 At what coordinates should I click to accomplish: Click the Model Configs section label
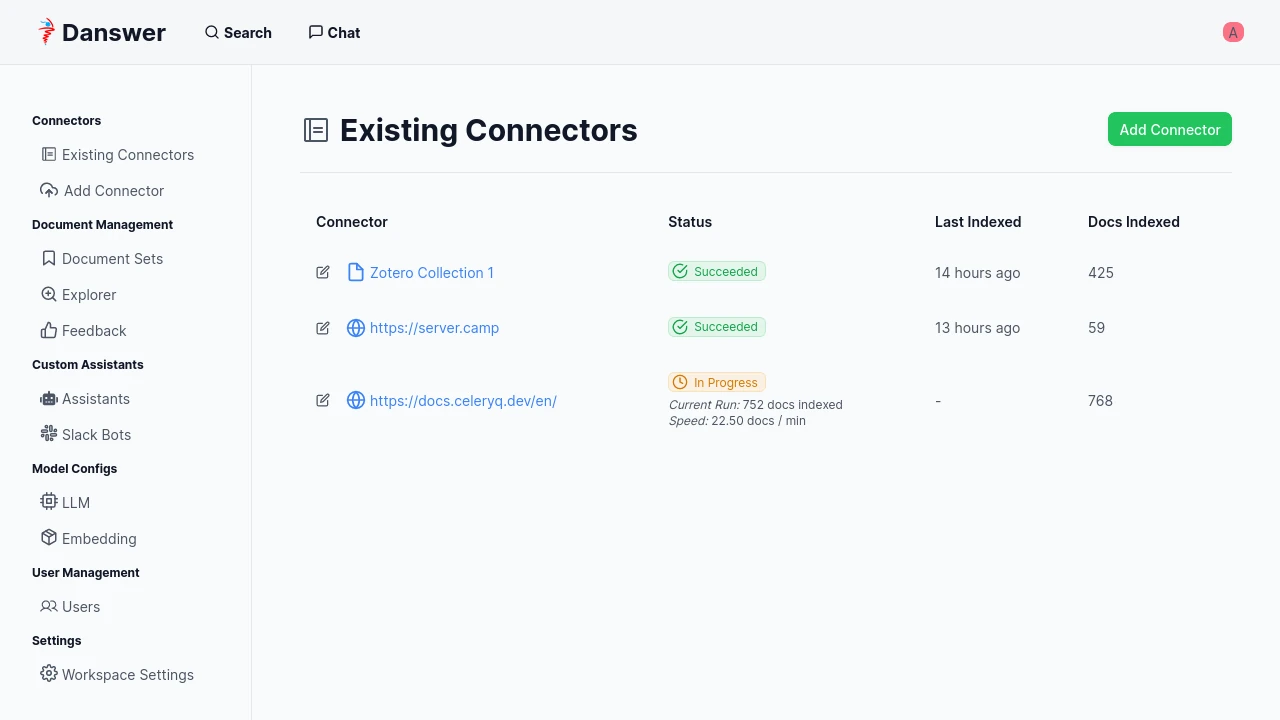pyautogui.click(x=75, y=468)
